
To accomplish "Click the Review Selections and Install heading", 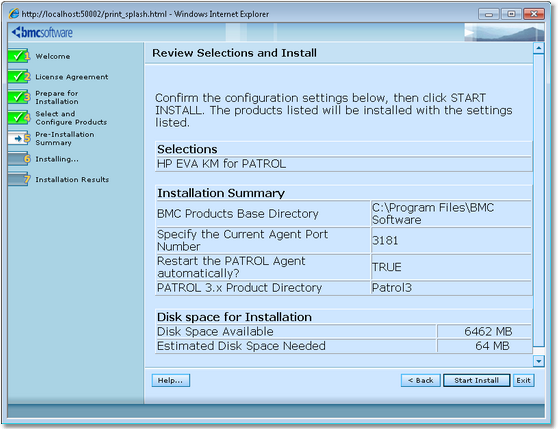I will [x=235, y=53].
